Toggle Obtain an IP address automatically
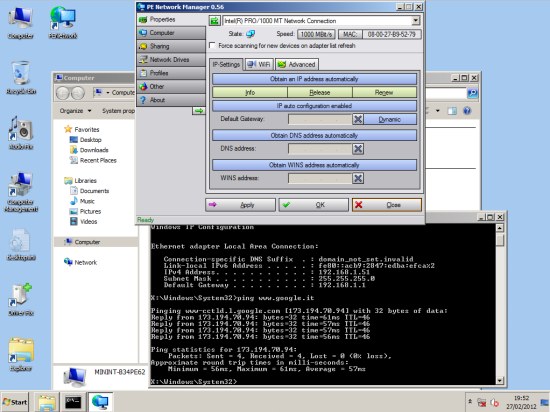 (314, 79)
